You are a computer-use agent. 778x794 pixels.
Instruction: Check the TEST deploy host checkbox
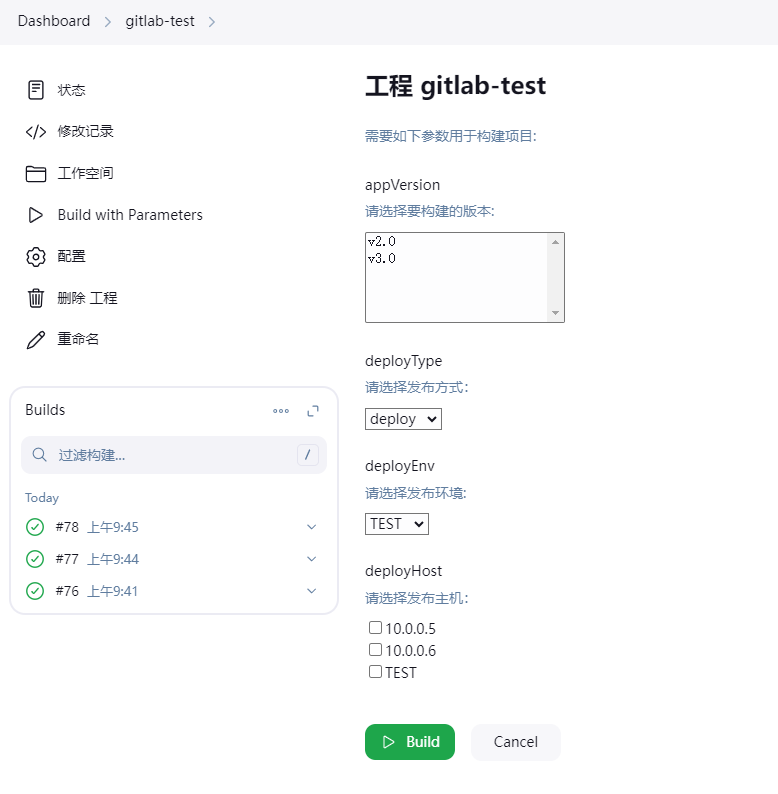[375, 672]
